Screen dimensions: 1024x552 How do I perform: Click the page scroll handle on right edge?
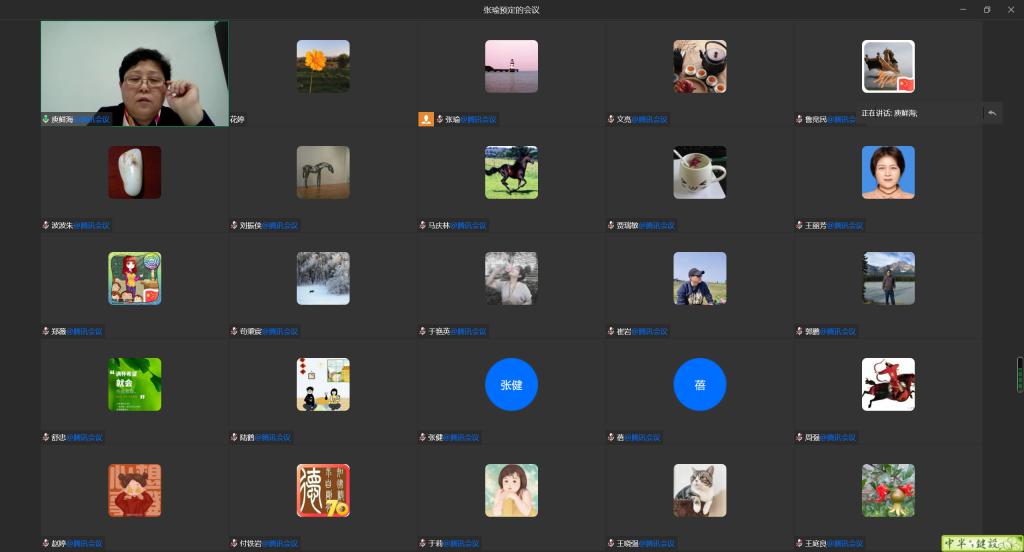(1020, 375)
